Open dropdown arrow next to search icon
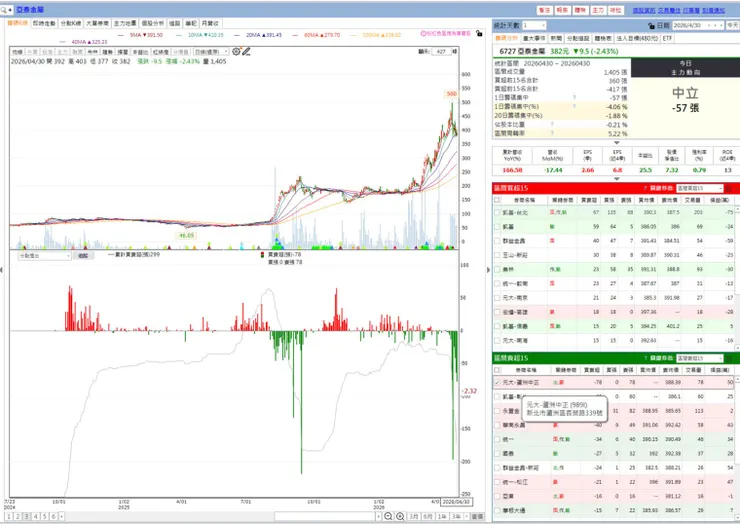 (10, 9)
